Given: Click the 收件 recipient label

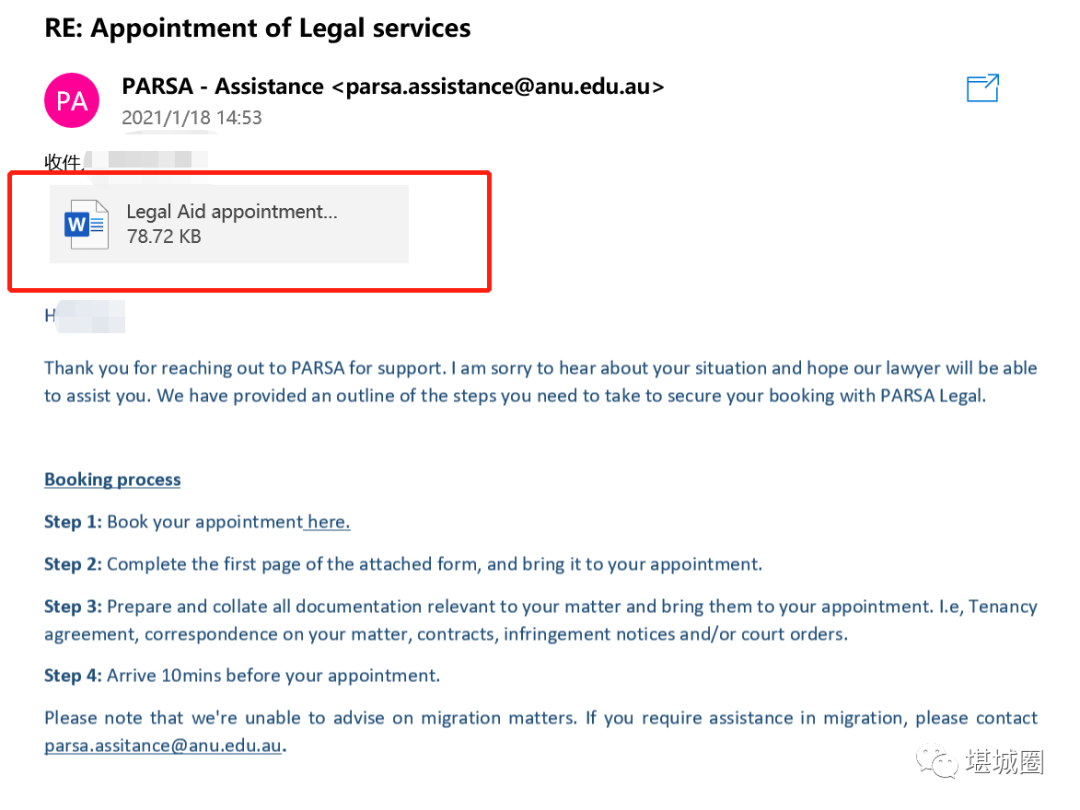Looking at the screenshot, I should (63, 163).
